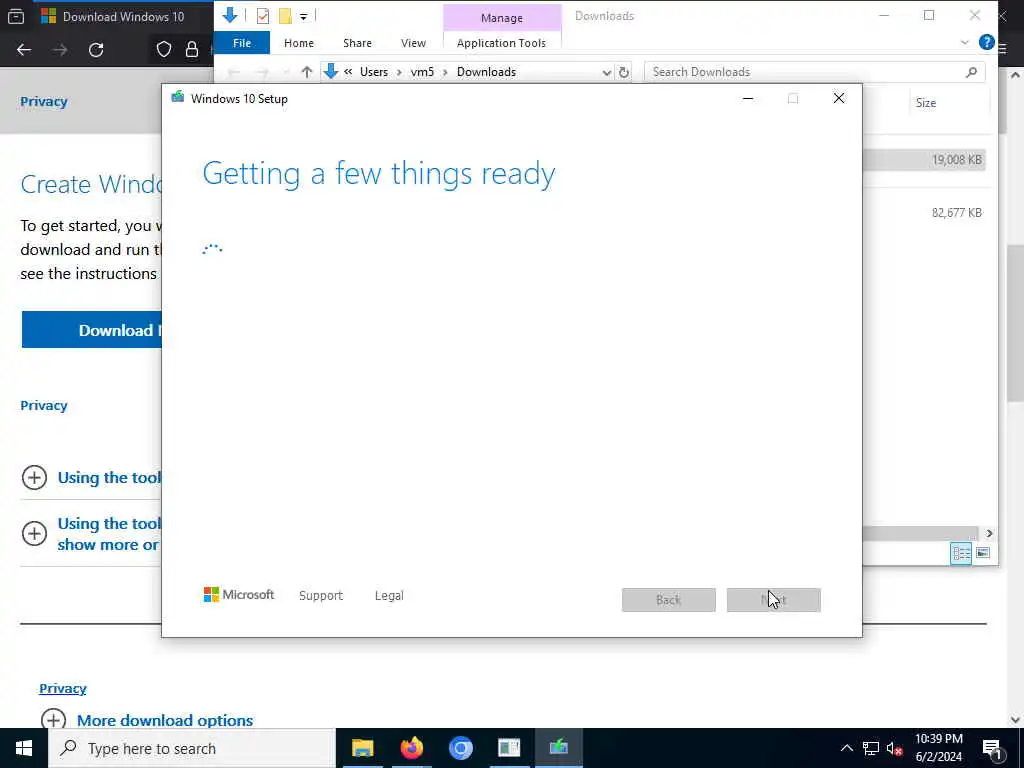
Task: Open Firefox from the taskbar
Action: click(x=411, y=748)
